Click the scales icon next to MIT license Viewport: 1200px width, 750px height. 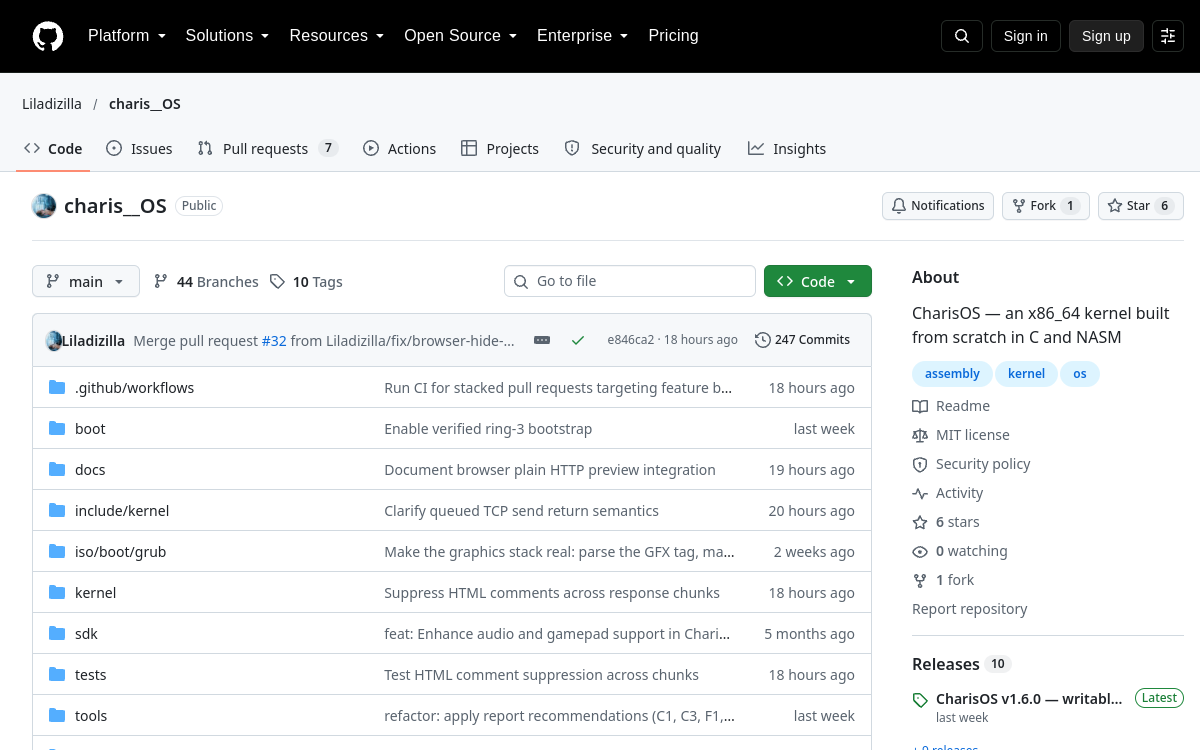(920, 435)
